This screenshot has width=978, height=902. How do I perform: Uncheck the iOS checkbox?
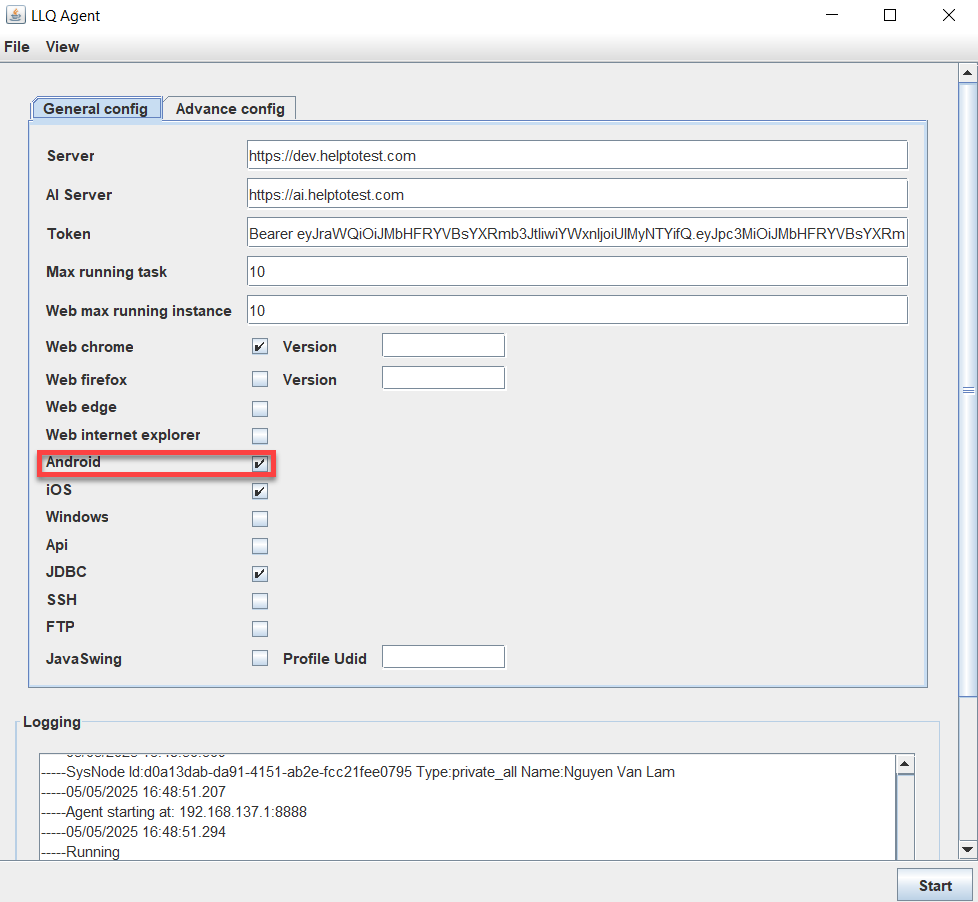coord(260,491)
